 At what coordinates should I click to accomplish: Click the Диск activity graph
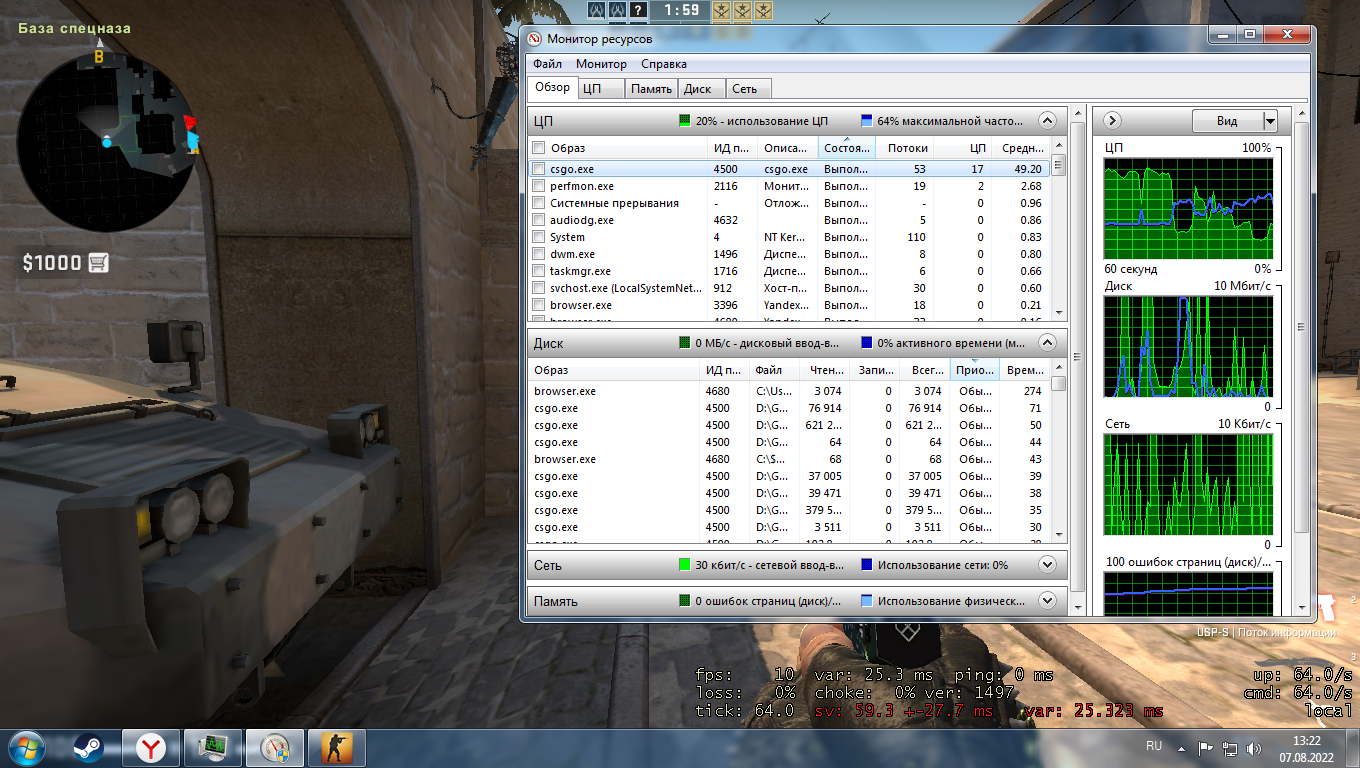click(x=1188, y=347)
